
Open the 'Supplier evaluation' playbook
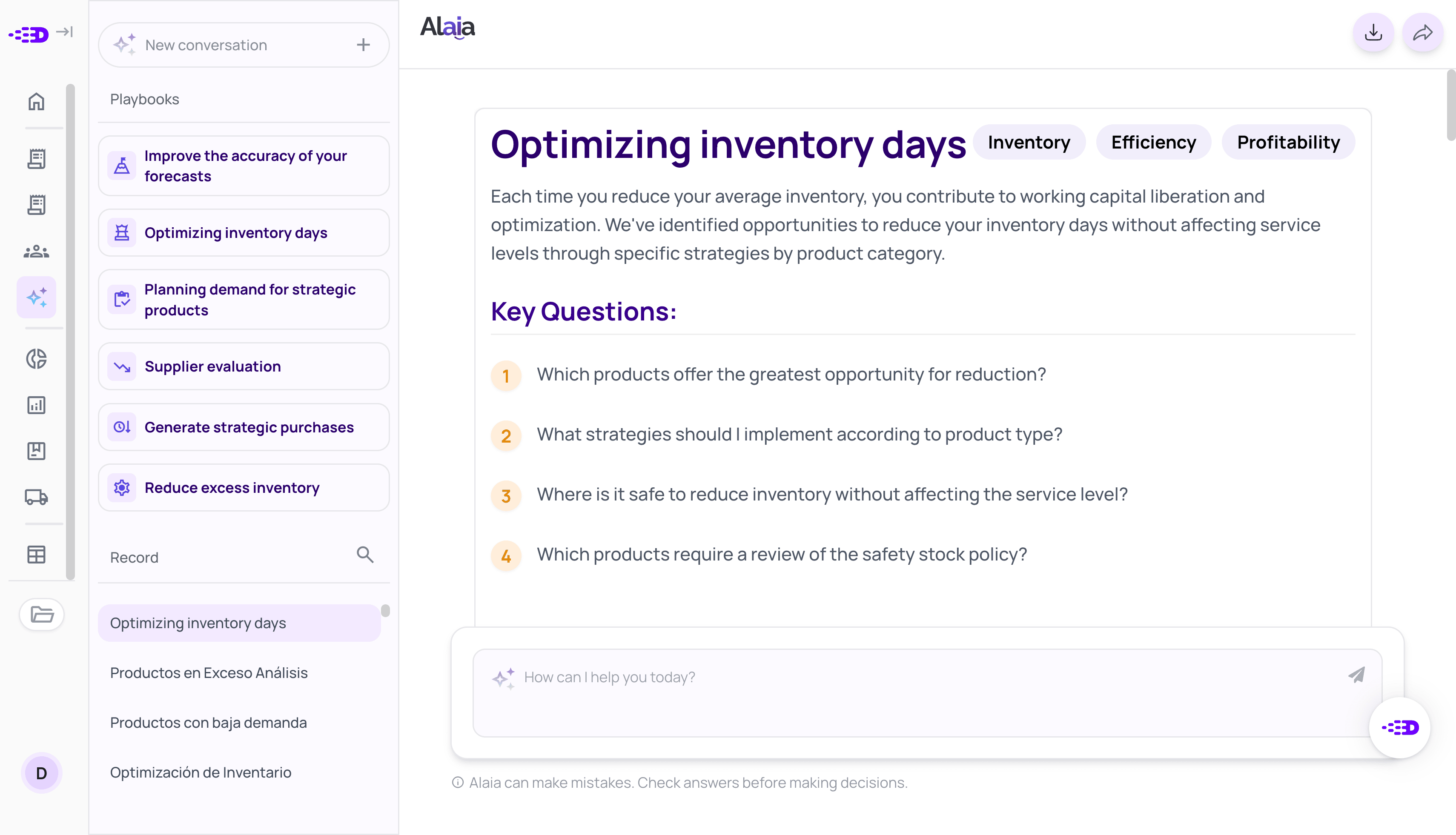tap(243, 366)
